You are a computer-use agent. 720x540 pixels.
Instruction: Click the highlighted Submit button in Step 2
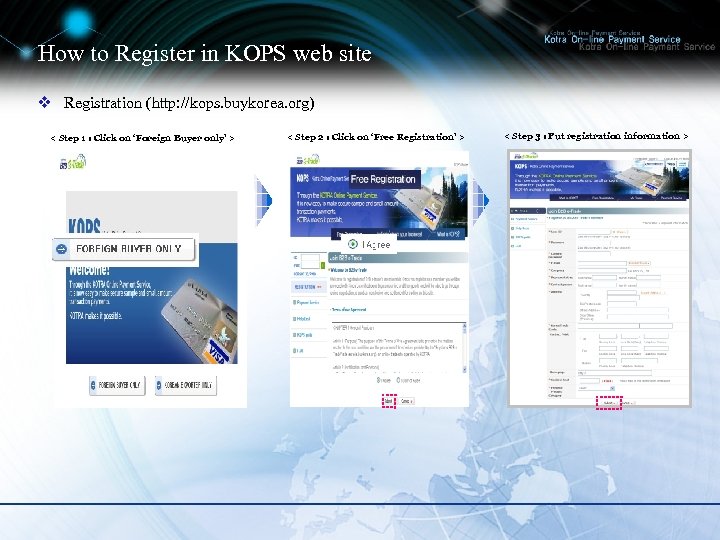(388, 401)
